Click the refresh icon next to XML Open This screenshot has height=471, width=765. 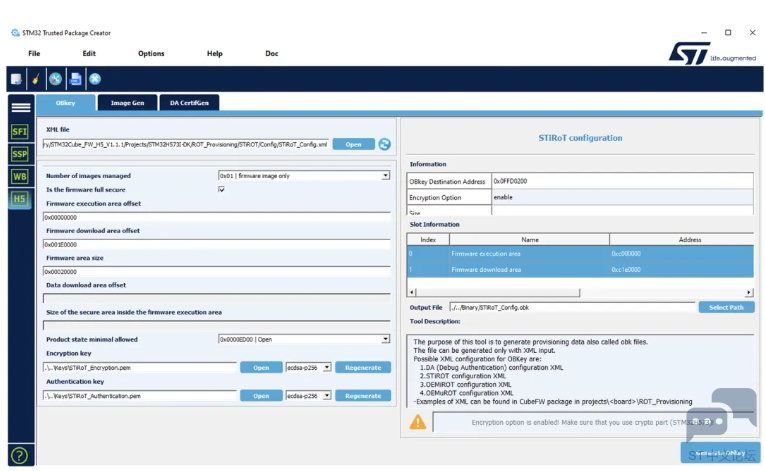pos(384,144)
